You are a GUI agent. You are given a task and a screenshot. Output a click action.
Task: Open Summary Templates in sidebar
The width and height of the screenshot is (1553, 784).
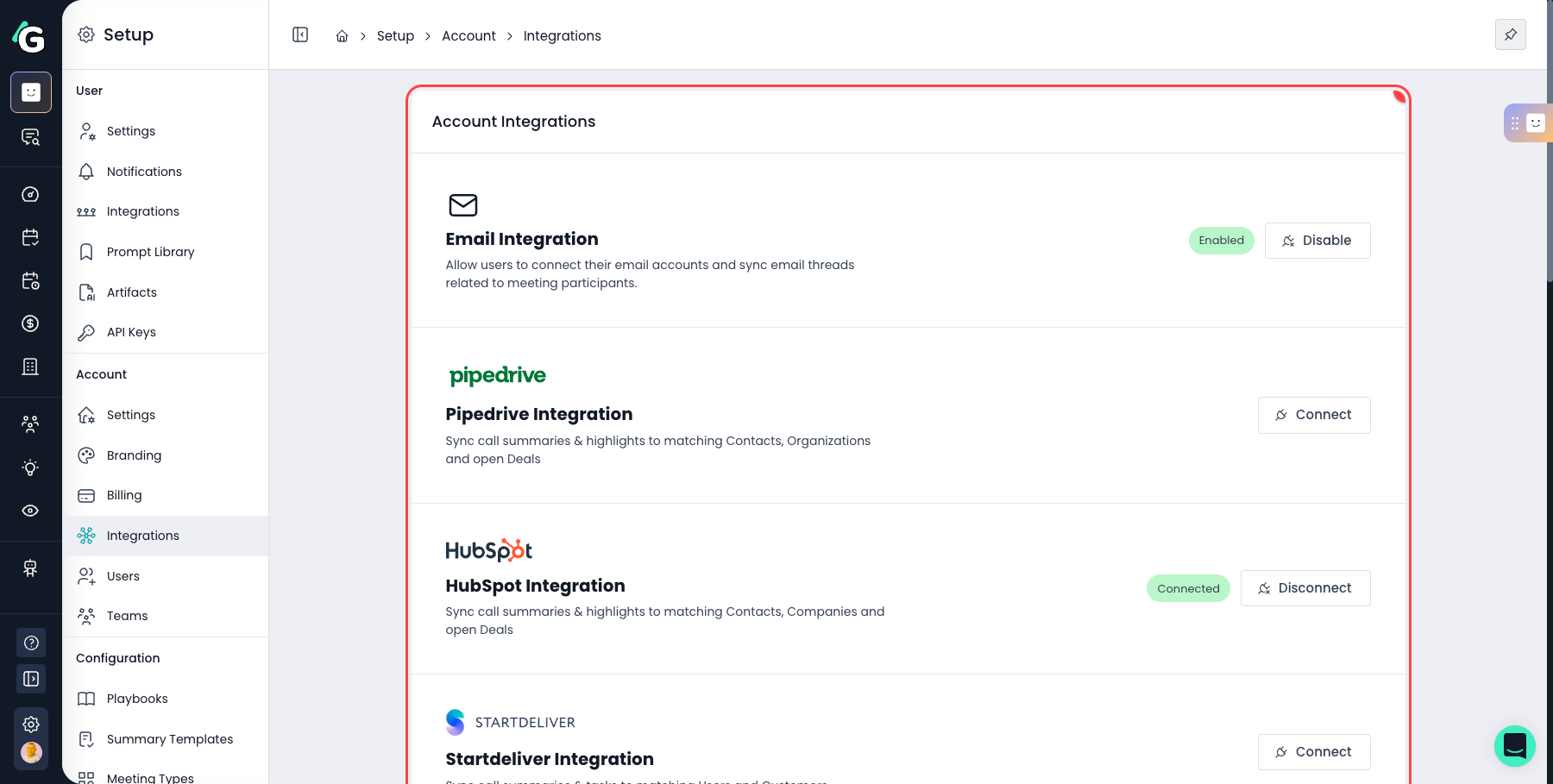[166, 739]
